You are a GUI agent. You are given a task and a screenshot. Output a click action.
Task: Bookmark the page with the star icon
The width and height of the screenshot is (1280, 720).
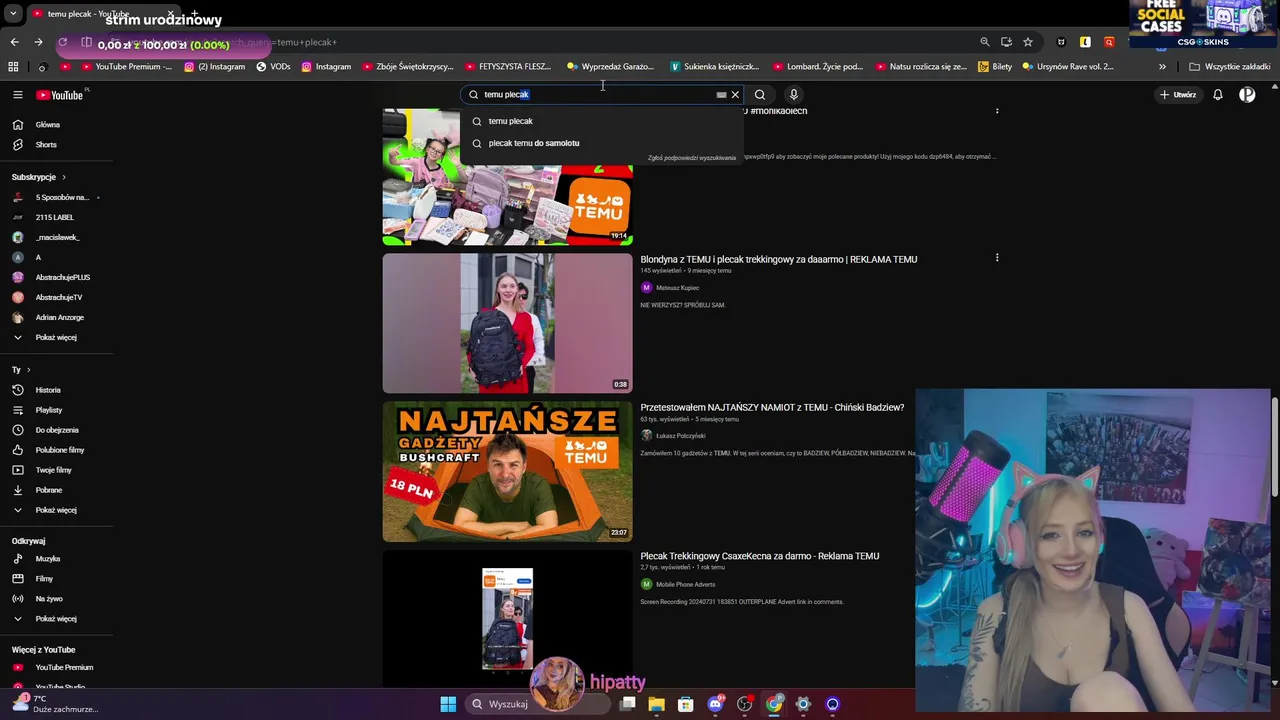tap(1027, 42)
